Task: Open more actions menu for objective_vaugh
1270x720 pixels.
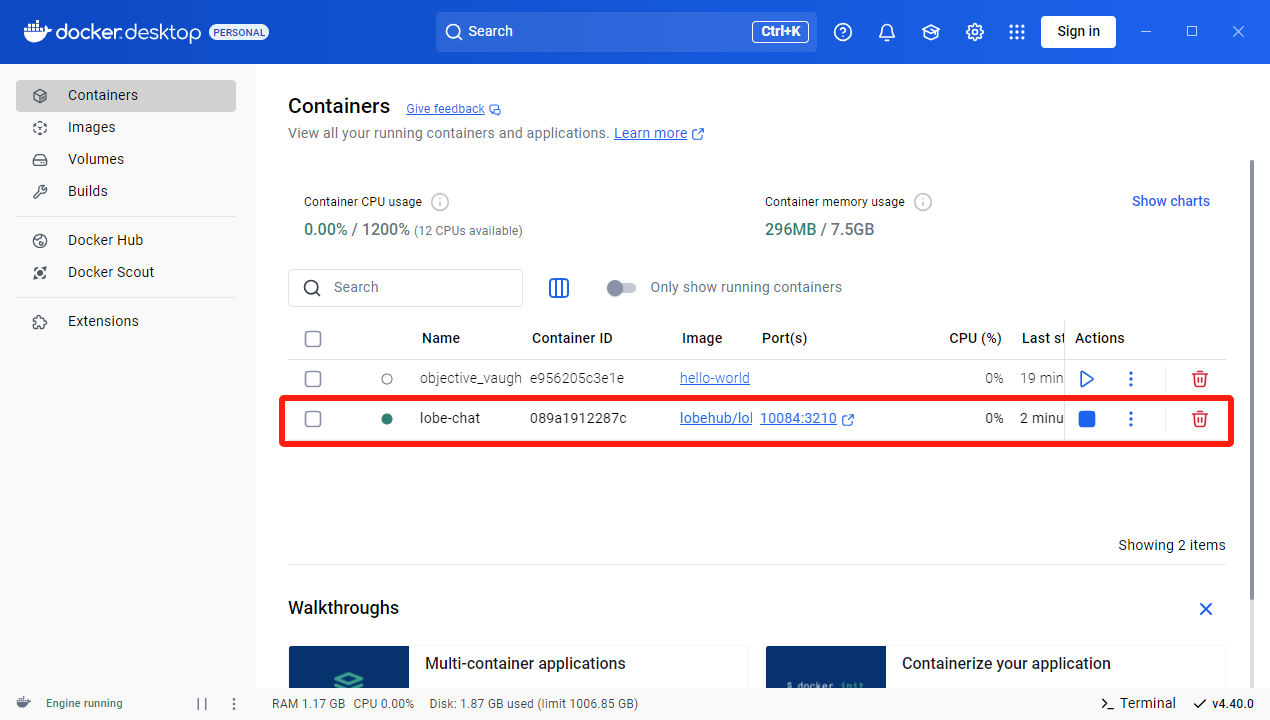Action: click(1131, 379)
